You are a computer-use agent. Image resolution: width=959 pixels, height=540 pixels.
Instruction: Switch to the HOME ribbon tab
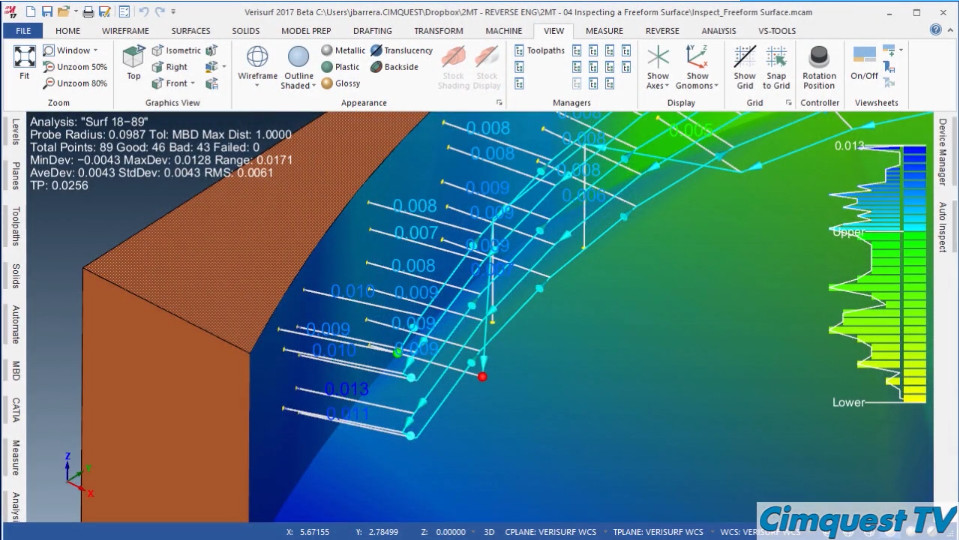click(67, 31)
